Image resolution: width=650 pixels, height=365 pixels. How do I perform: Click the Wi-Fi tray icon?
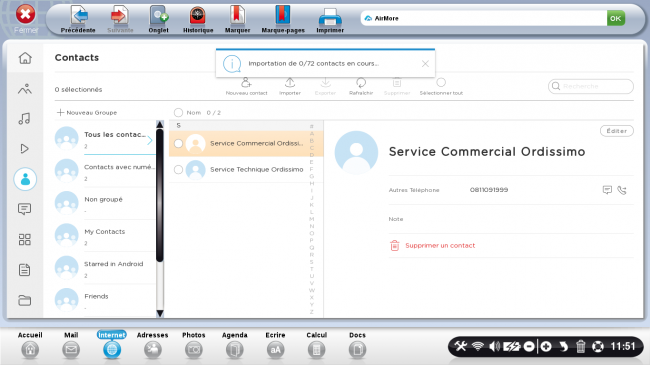478,346
